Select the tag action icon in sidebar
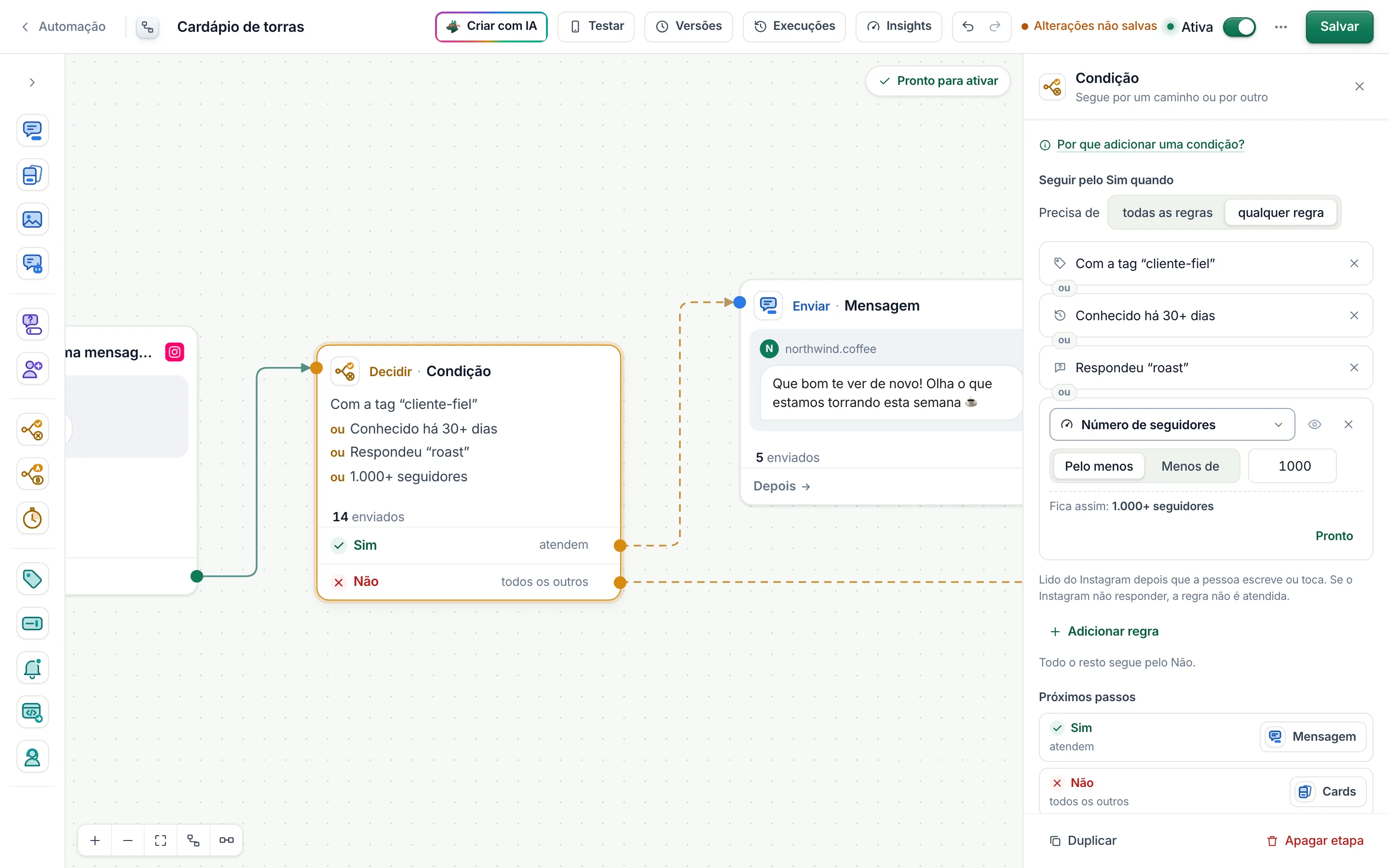The image size is (1389, 868). (32, 579)
